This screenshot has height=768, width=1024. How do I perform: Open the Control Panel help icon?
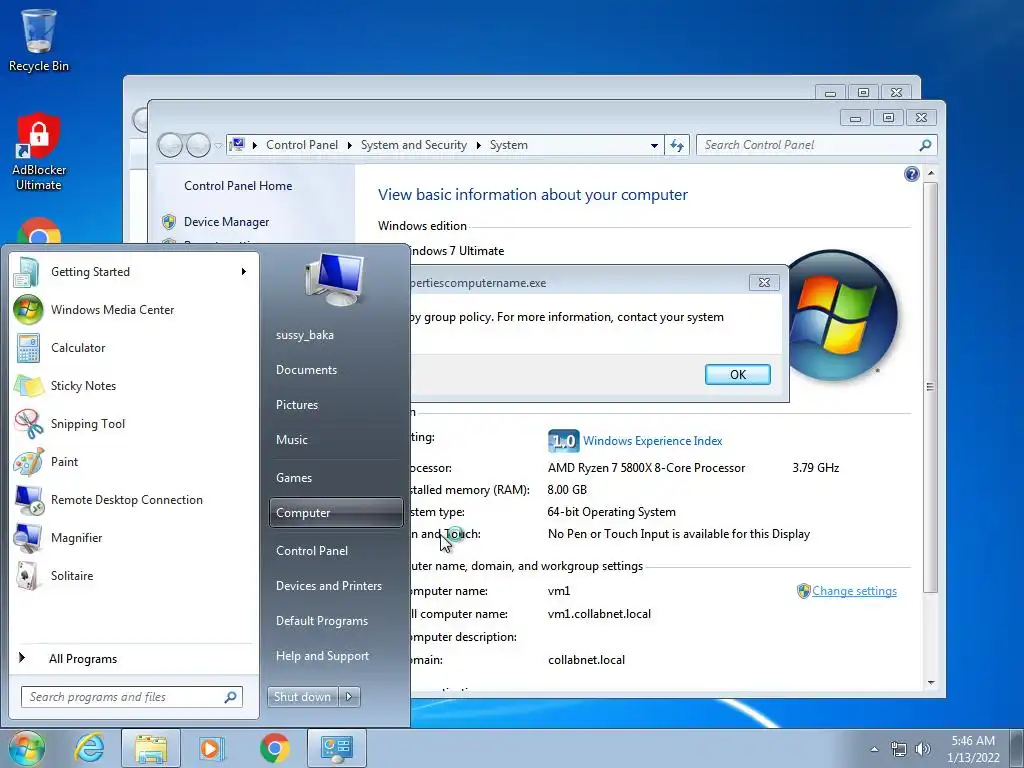(912, 174)
